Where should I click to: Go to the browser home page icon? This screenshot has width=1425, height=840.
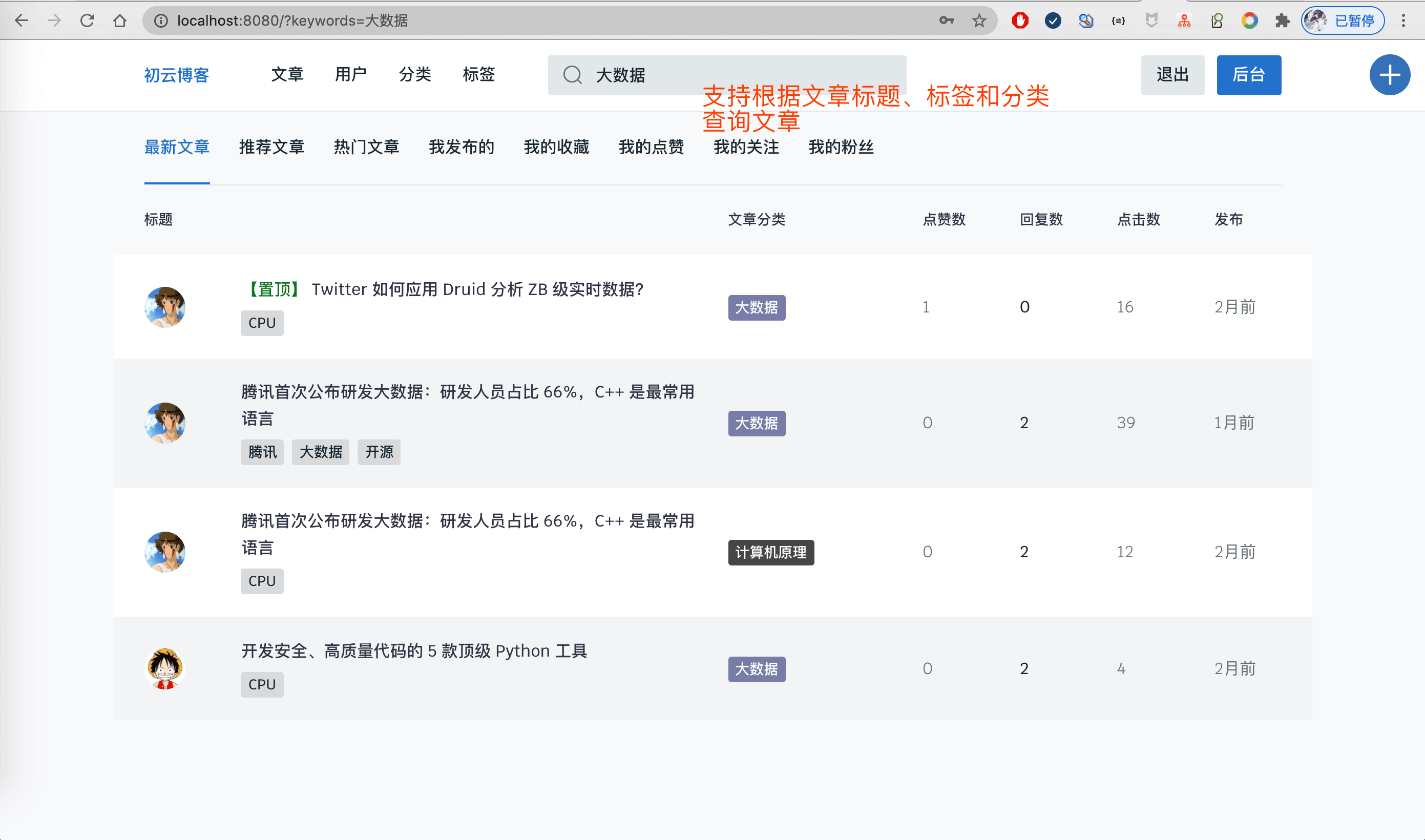[x=119, y=21]
